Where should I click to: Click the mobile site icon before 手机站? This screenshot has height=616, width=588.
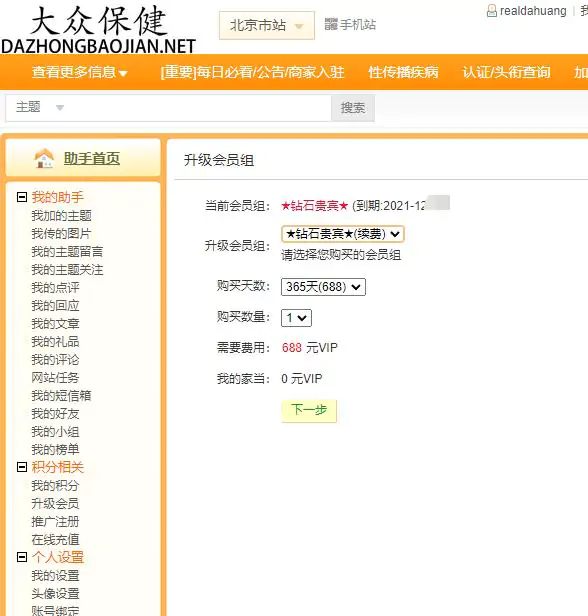click(x=331, y=24)
